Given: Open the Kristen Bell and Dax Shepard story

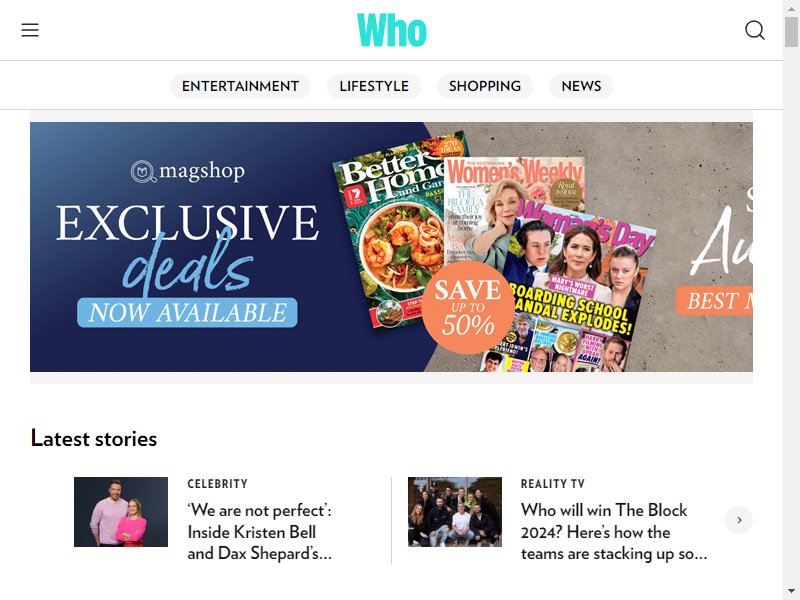Looking at the screenshot, I should pos(259,532).
